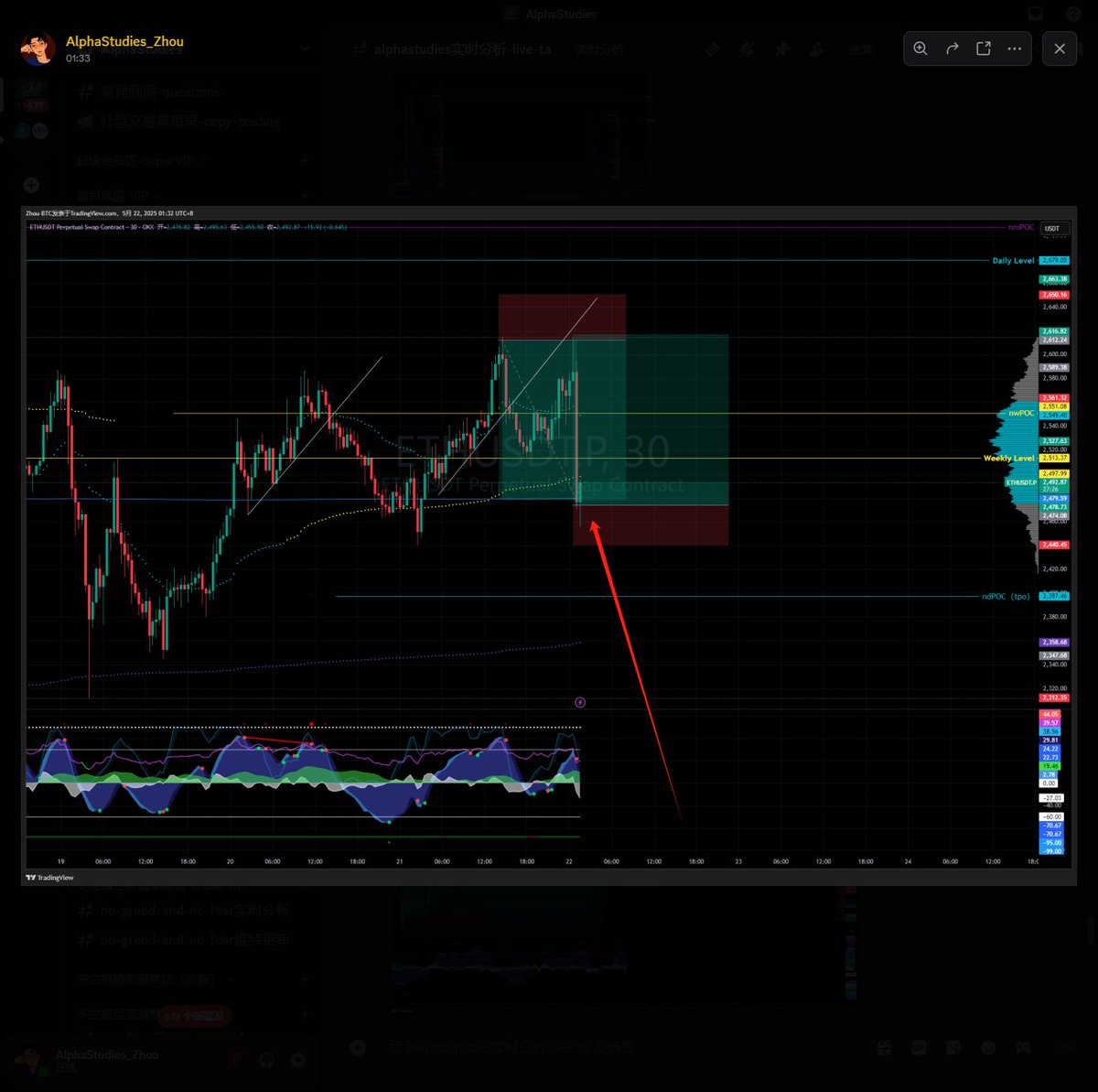Viewport: 1098px width, 1092px height.
Task: Open the three-dots more options menu
Action: tap(1015, 49)
